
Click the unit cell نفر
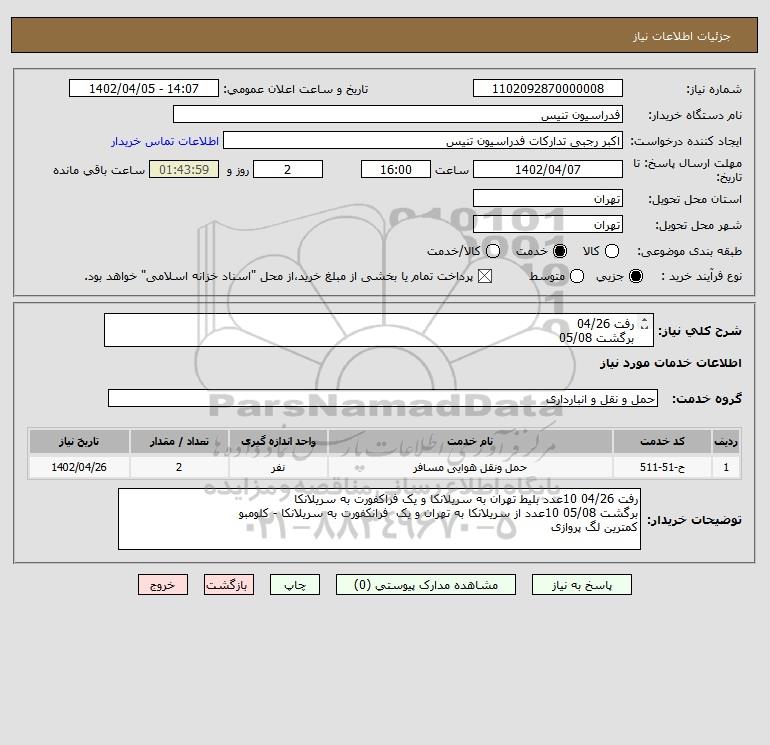(278, 467)
